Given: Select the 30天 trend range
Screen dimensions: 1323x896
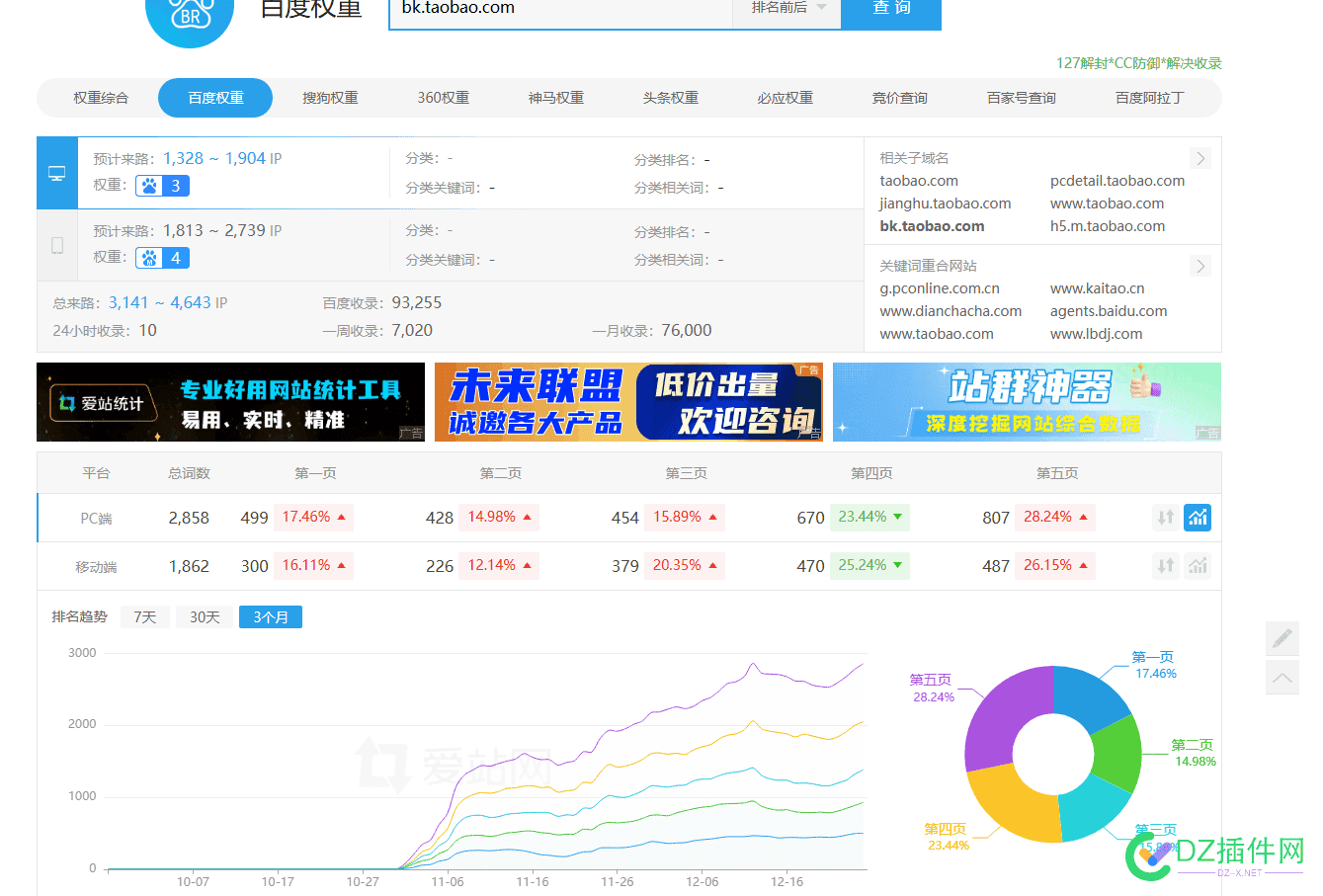Looking at the screenshot, I should pos(205,617).
